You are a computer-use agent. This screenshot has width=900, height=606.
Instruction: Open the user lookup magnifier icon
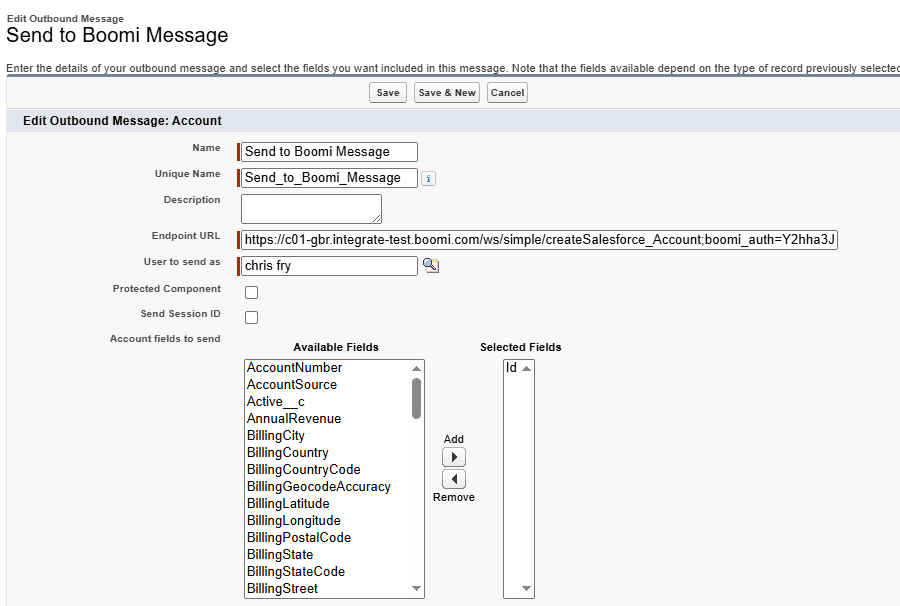431,266
